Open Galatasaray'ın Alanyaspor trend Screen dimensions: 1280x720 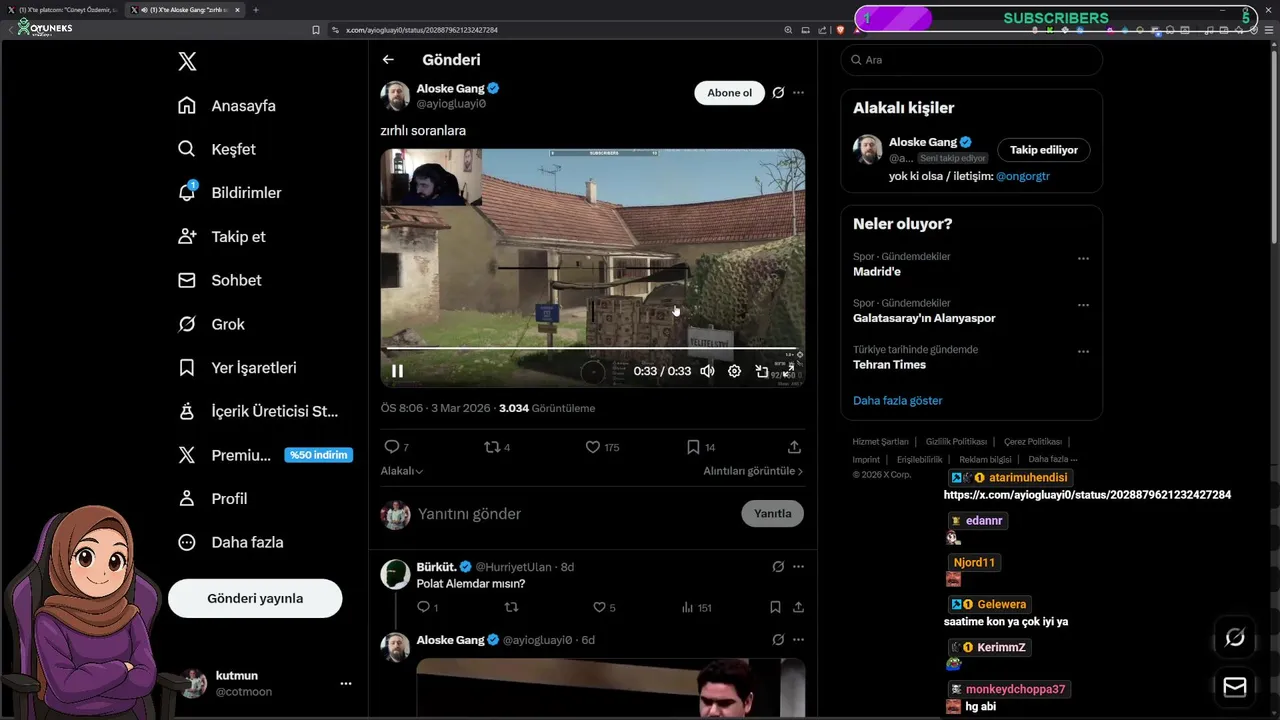pos(924,318)
